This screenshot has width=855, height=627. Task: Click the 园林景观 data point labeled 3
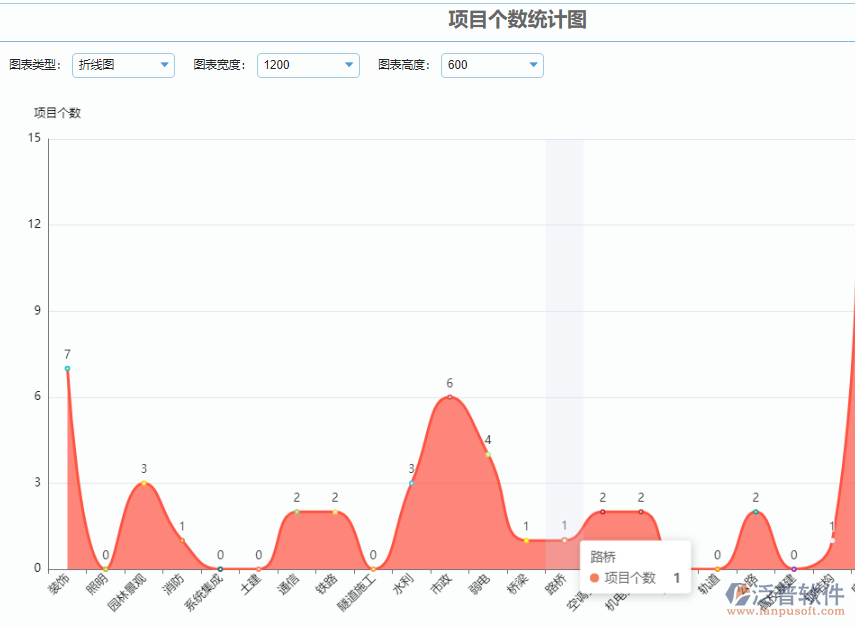(x=144, y=483)
